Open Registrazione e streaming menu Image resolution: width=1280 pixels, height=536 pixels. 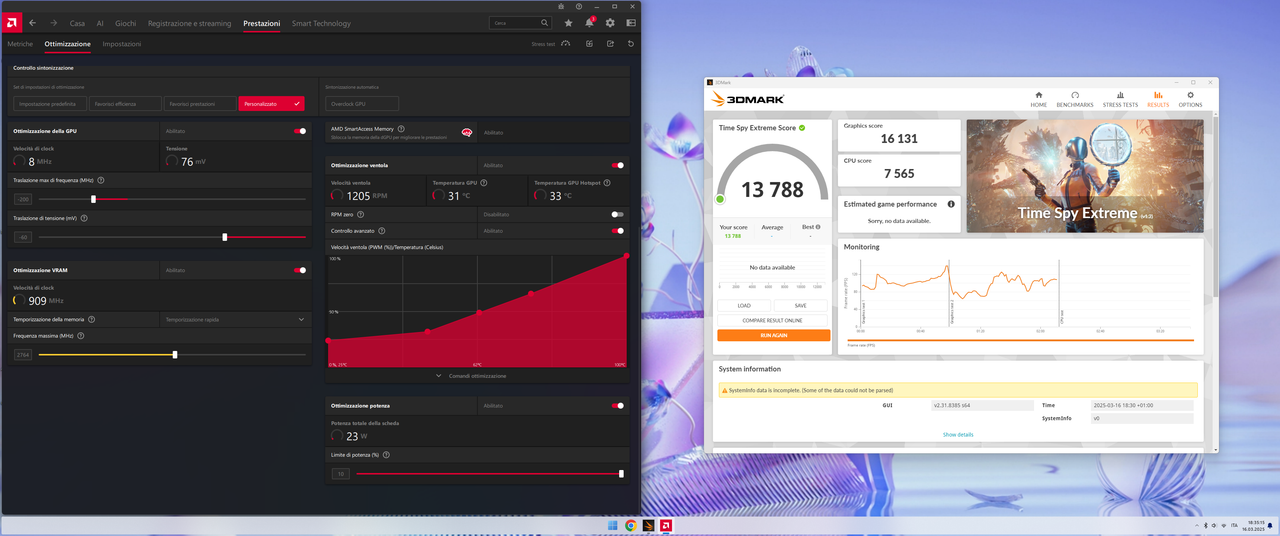(189, 23)
